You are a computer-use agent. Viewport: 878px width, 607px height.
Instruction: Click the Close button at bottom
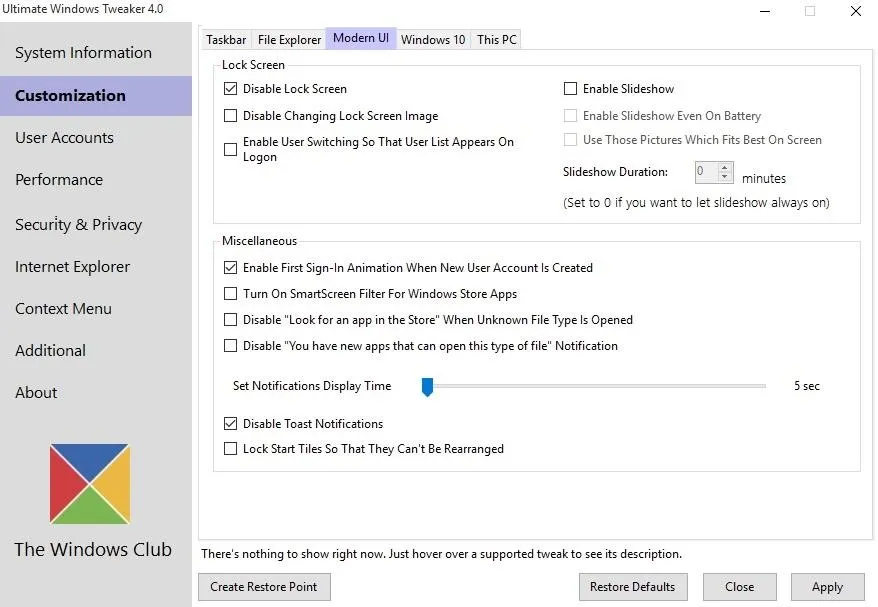[740, 587]
